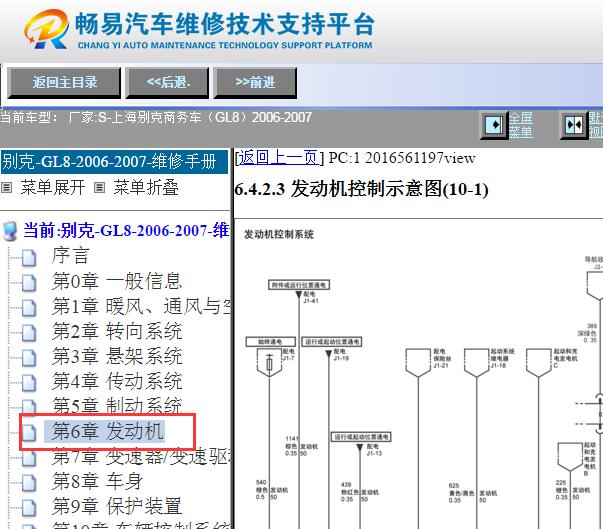Click the page icon beside 第5章 制动系统
This screenshot has width=603, height=529.
pyautogui.click(x=29, y=407)
